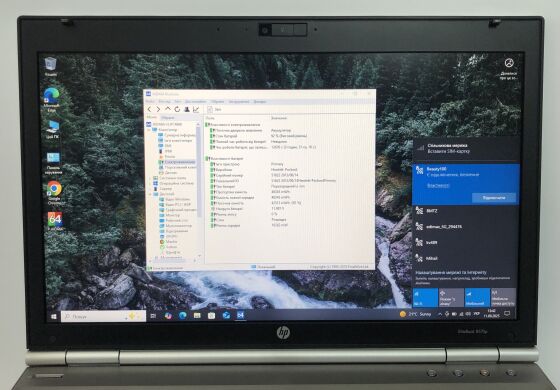
Task: Show hidden system tray icons
Action: click(x=440, y=314)
